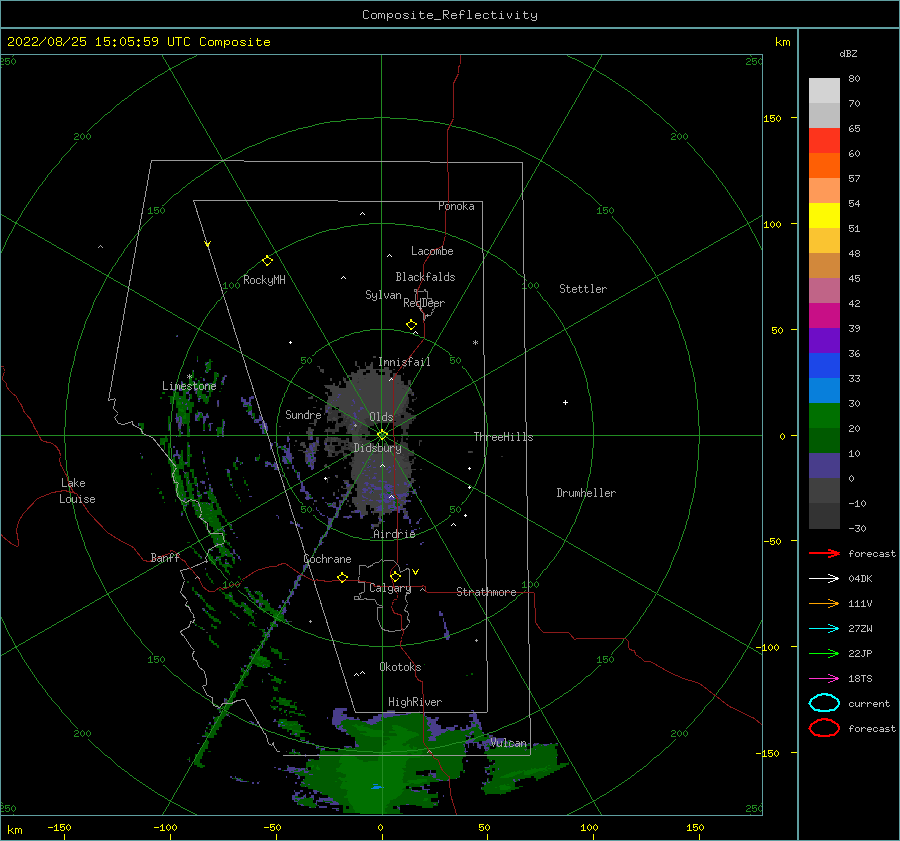Click the Sundre city label
Viewport: 900px width, 841px height.
(x=303, y=415)
